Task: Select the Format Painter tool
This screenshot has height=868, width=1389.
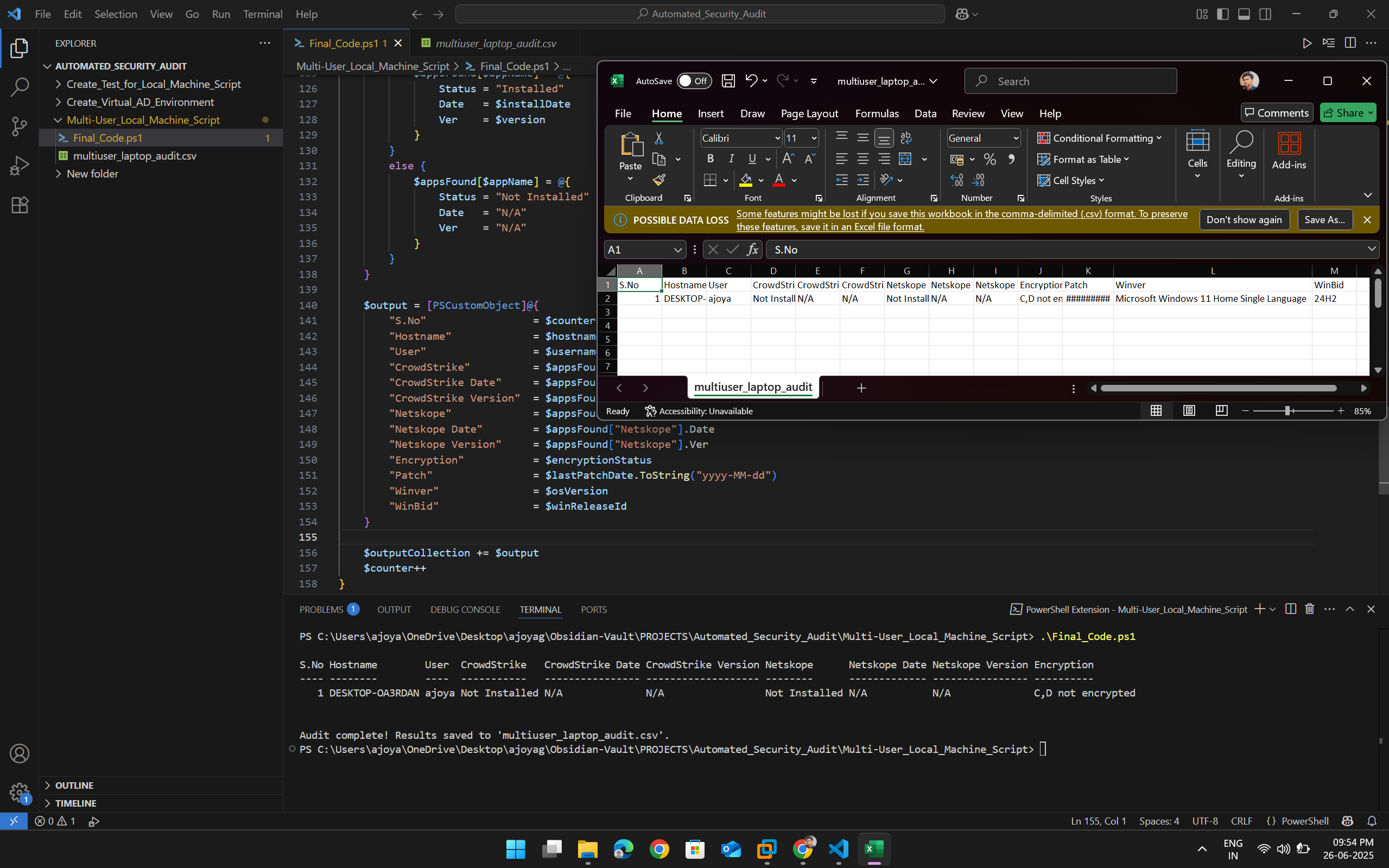Action: (x=659, y=180)
